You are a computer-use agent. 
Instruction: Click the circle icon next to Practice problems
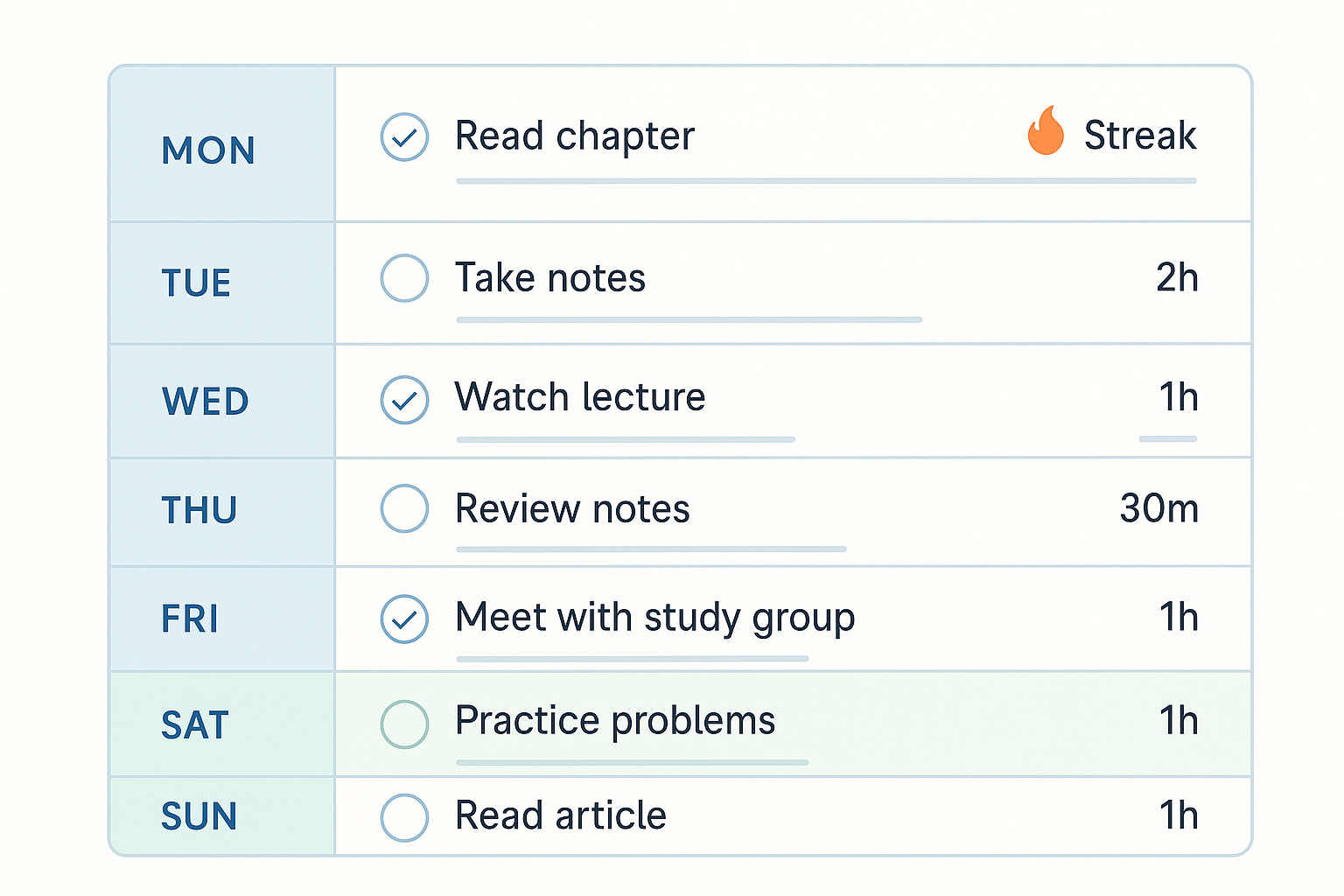(404, 724)
